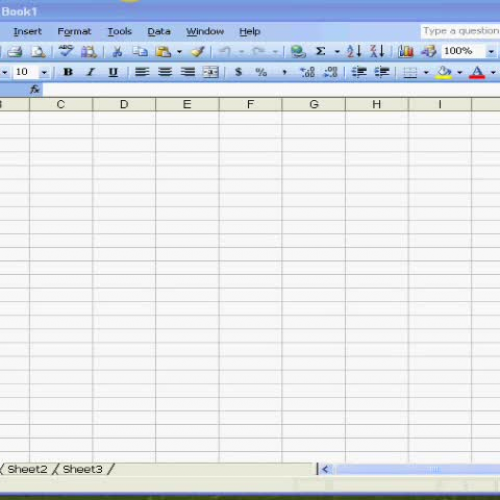Insert a hyperlink with the globe icon
Image resolution: width=500 pixels, height=500 pixels.
pyautogui.click(x=298, y=52)
